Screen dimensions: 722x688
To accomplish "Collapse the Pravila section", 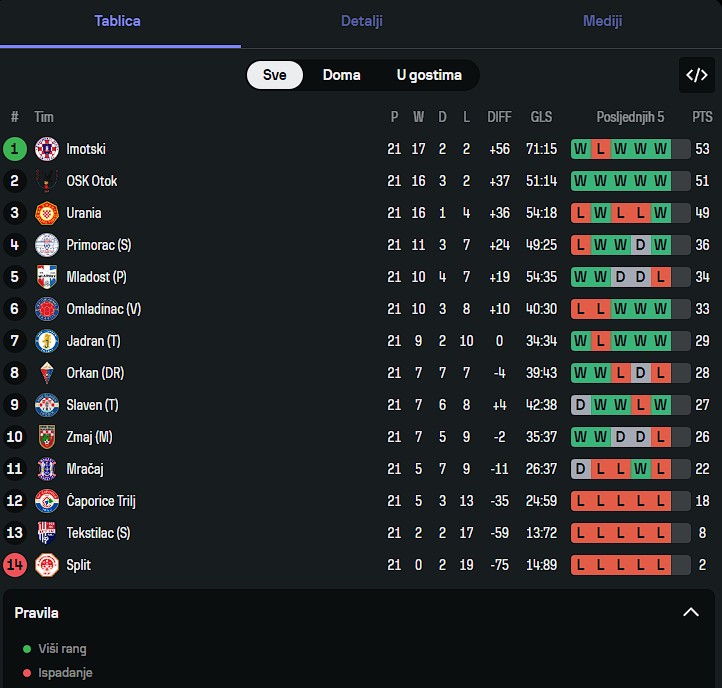I will tap(690, 612).
